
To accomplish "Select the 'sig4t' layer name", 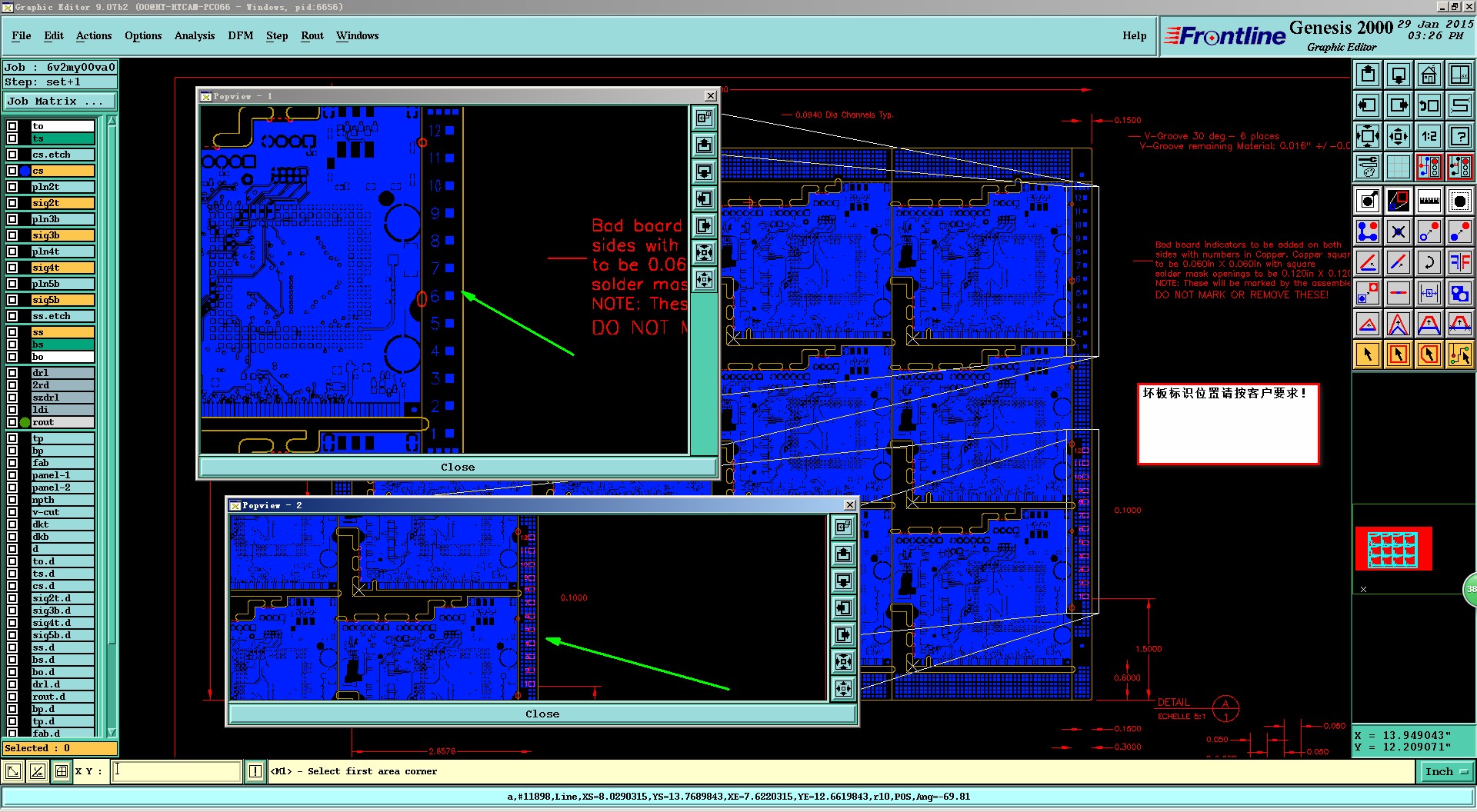I will point(62,268).
